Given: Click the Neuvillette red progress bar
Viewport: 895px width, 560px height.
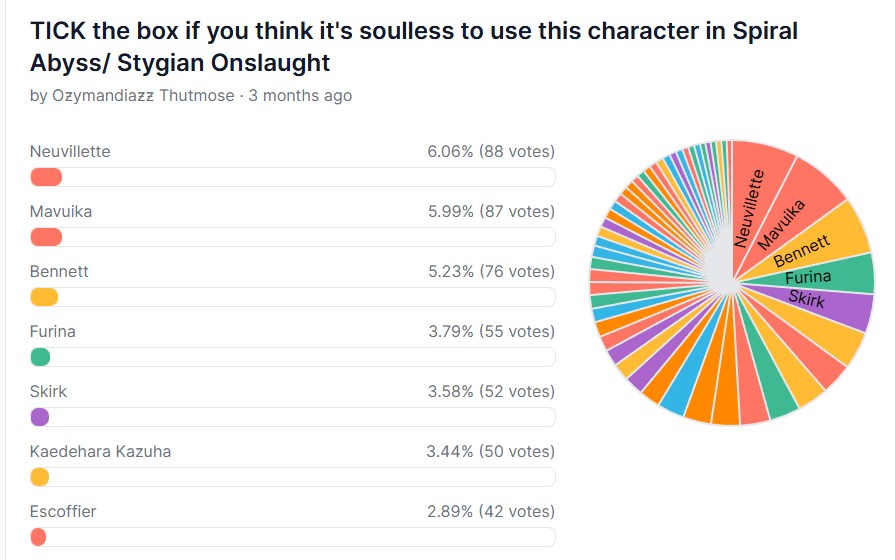Looking at the screenshot, I should [46, 177].
